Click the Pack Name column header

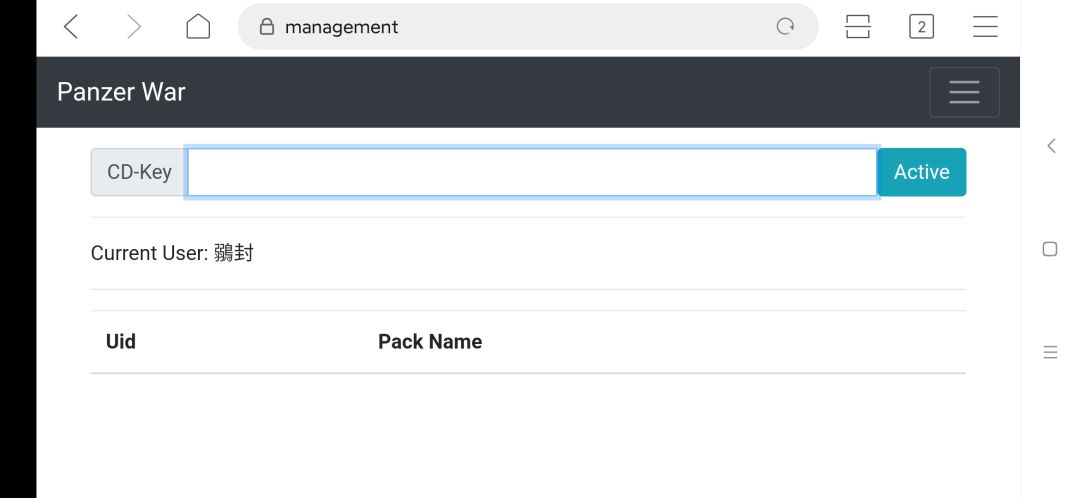430,342
